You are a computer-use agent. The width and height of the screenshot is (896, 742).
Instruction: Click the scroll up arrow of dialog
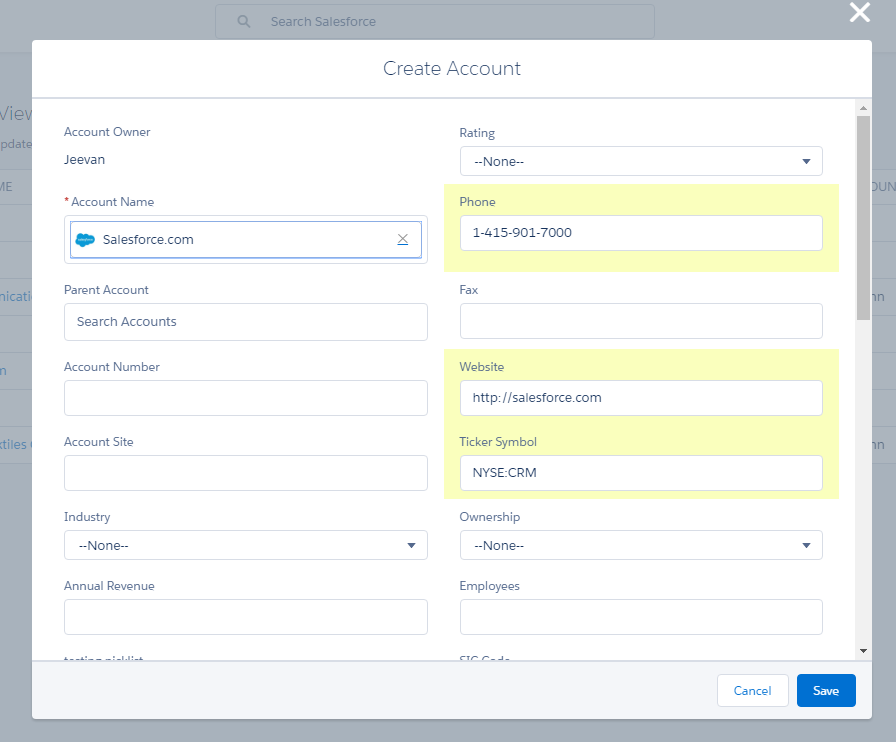click(863, 107)
